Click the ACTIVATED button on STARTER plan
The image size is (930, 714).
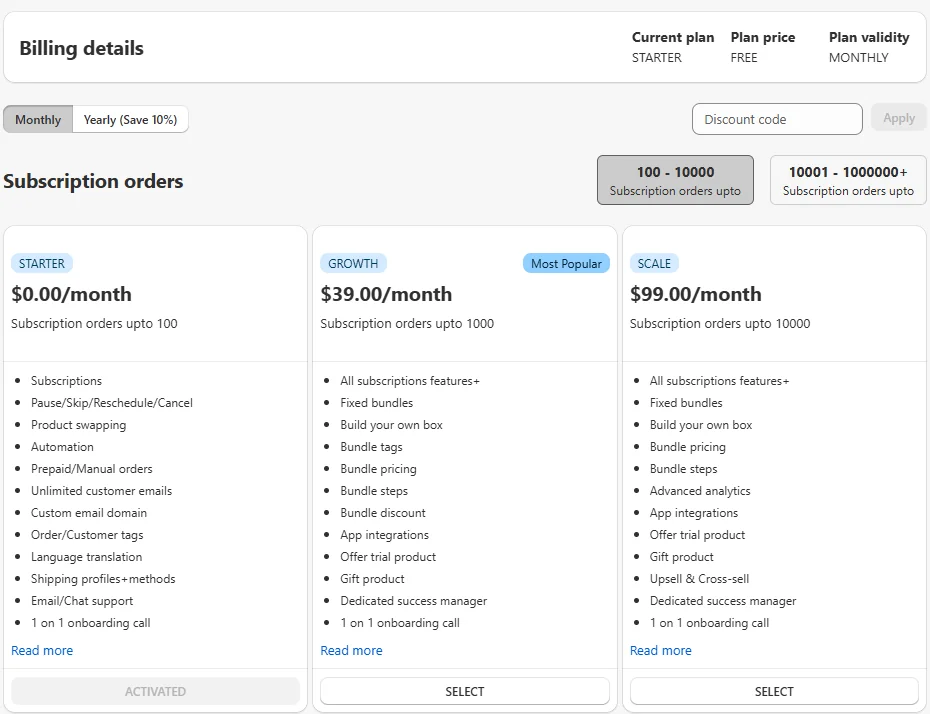(155, 691)
